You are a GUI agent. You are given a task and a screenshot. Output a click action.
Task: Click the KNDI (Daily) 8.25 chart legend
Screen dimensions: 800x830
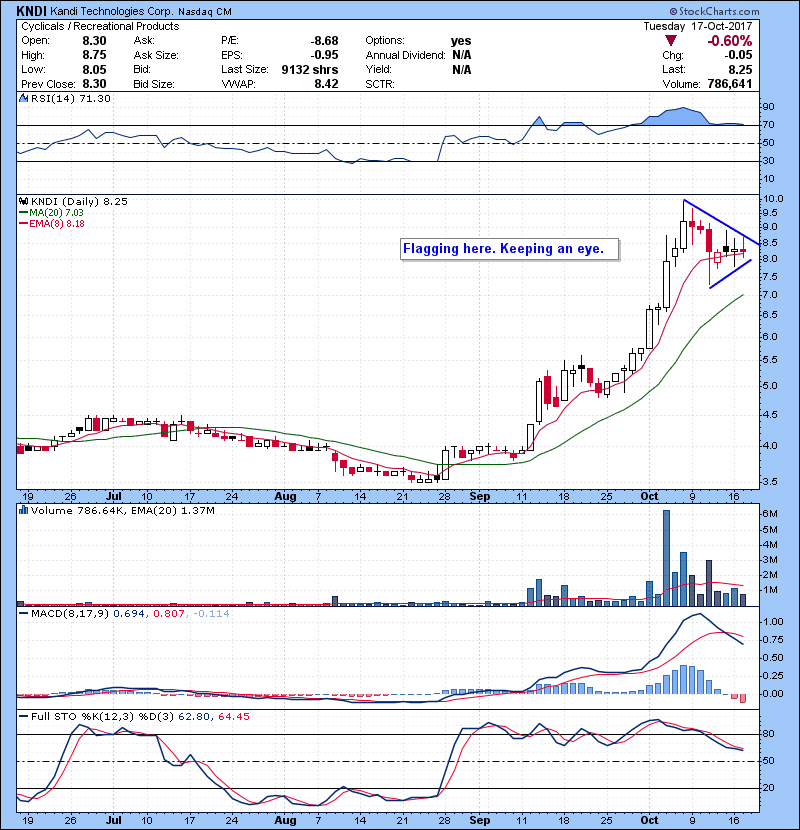click(x=79, y=201)
